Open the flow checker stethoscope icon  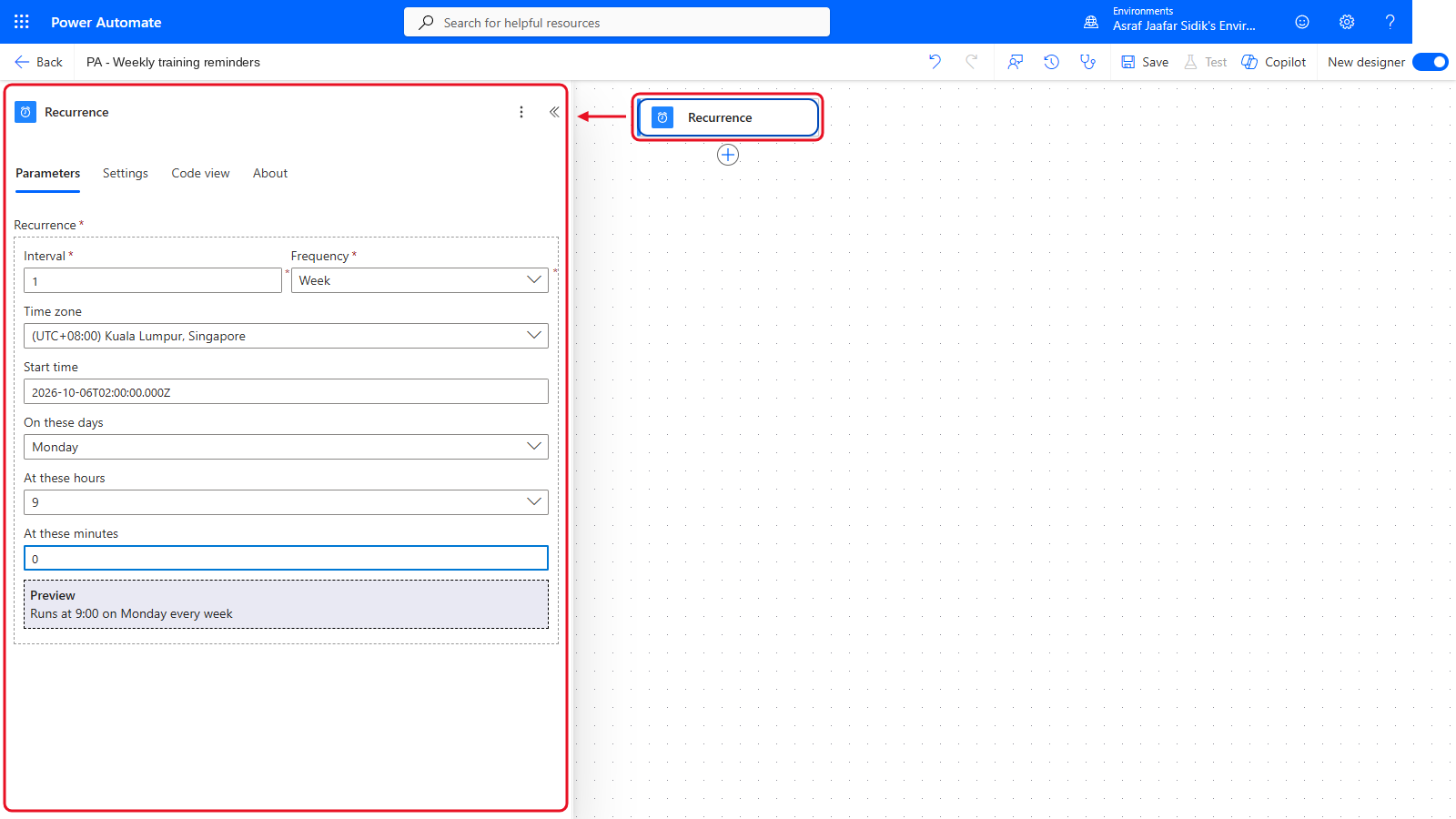(1087, 62)
